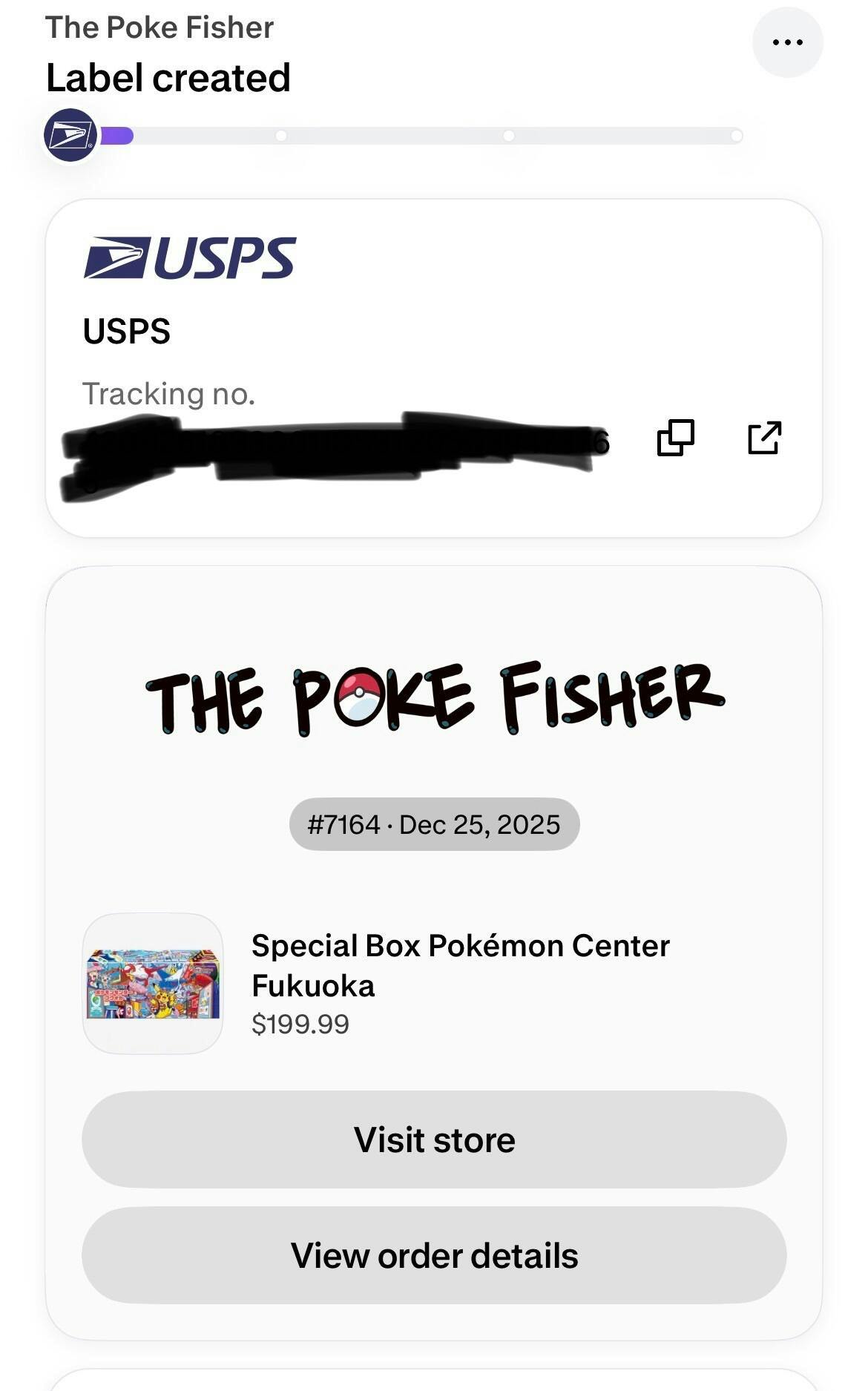Tap the second progress step dot
Image resolution: width=868 pixels, height=1391 pixels.
(x=281, y=136)
